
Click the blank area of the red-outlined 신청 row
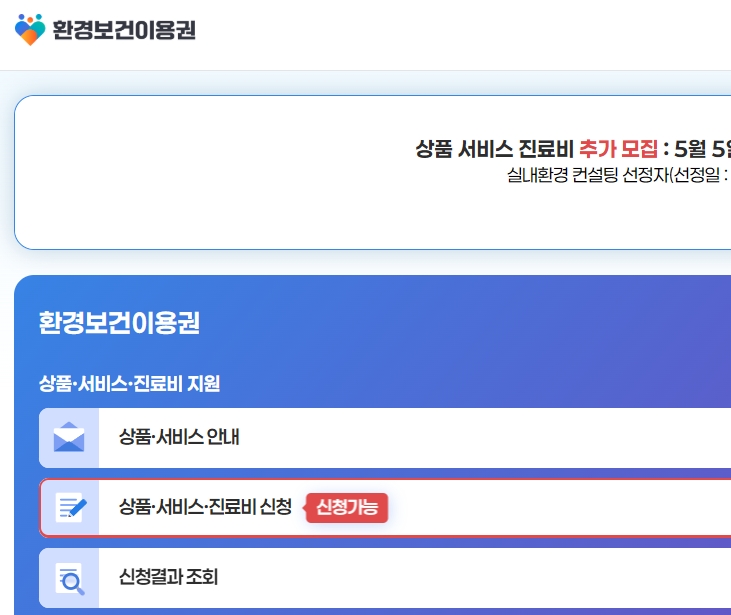(559, 507)
